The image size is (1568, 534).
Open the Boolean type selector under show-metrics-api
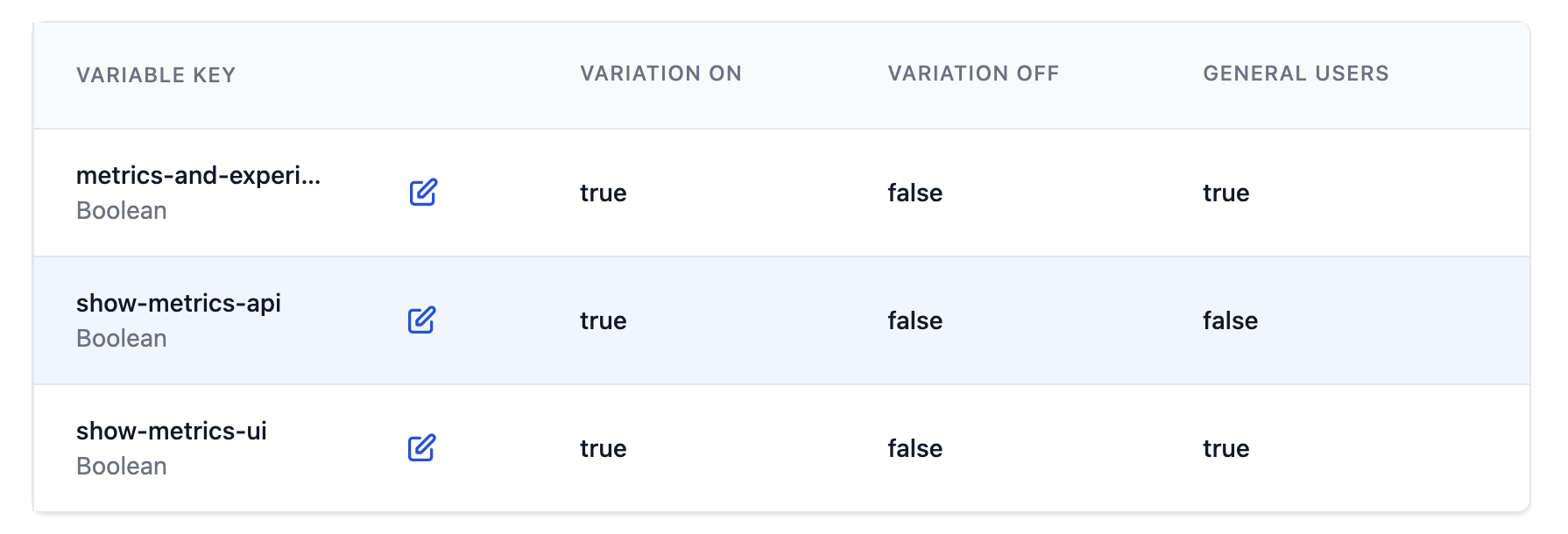(122, 338)
